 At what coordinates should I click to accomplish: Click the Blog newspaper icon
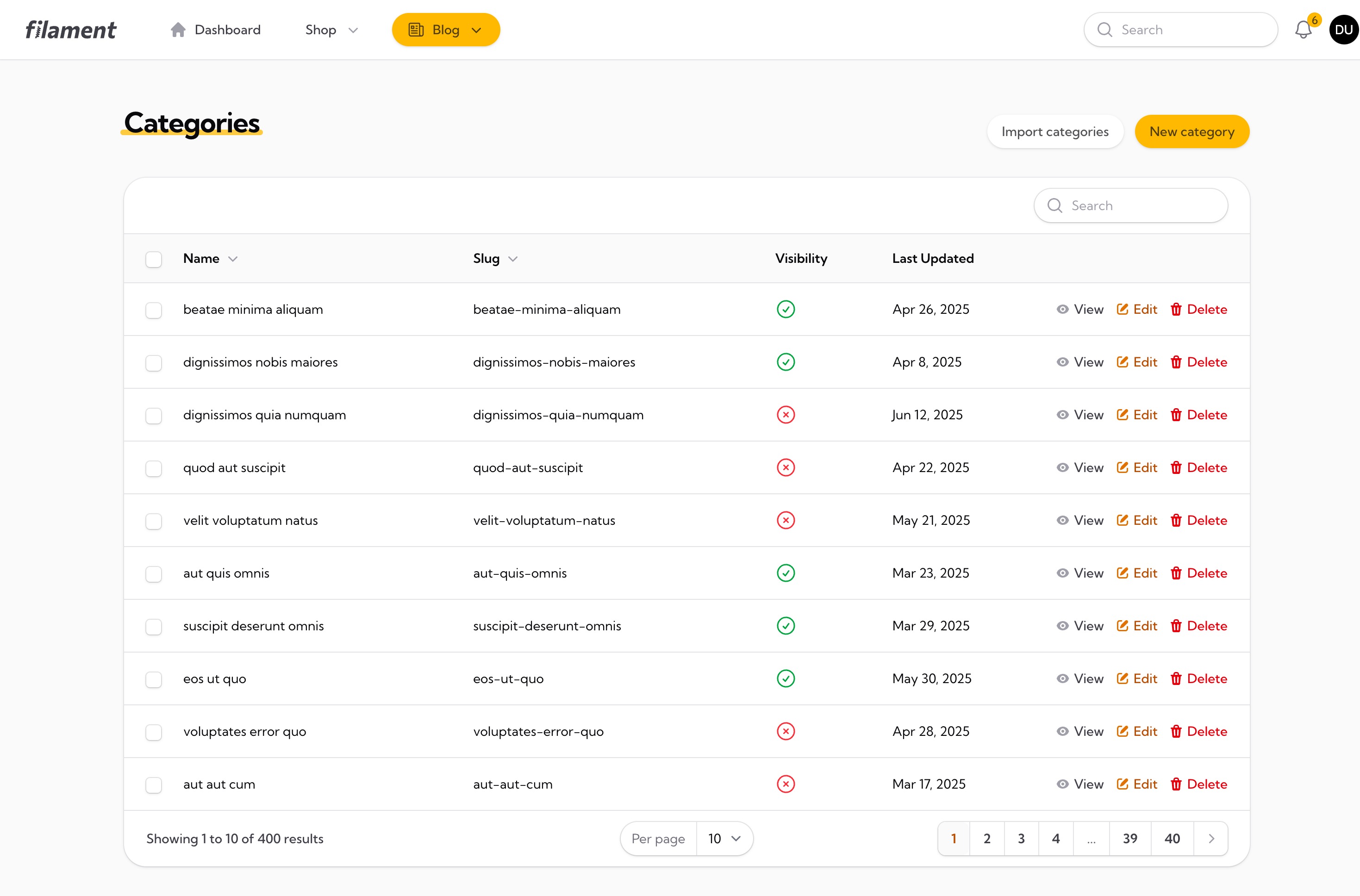[x=416, y=30]
